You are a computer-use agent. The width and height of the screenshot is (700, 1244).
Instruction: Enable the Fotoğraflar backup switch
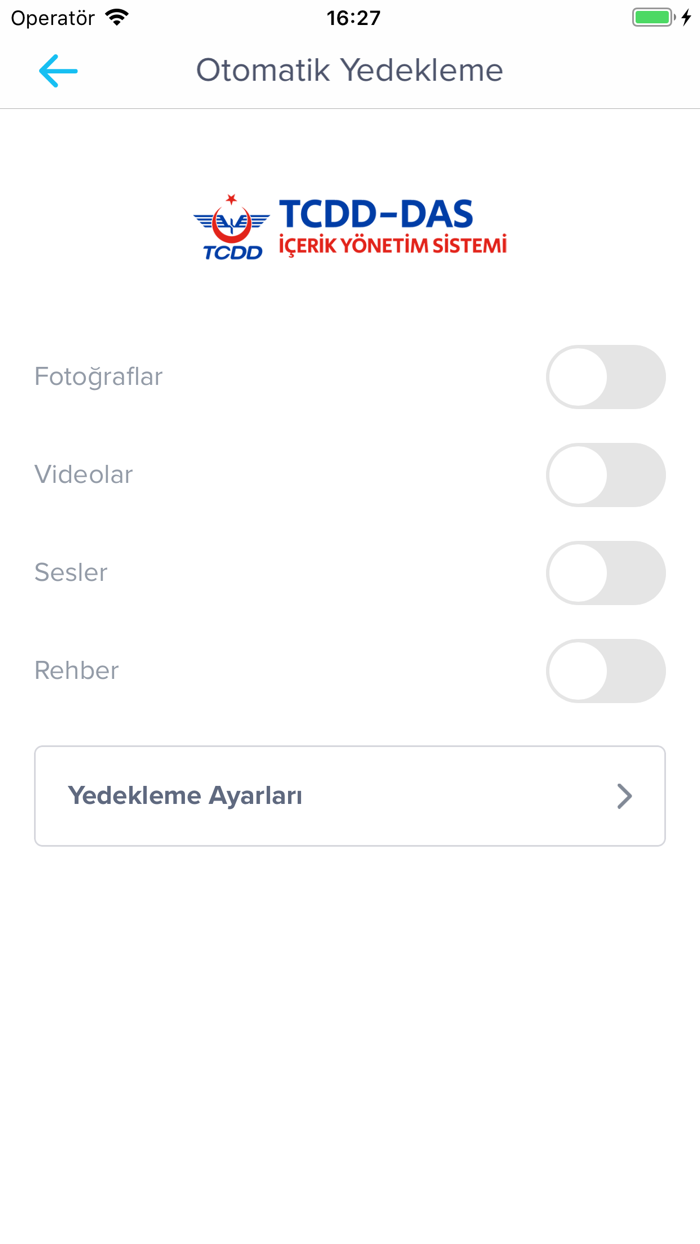pyautogui.click(x=605, y=377)
